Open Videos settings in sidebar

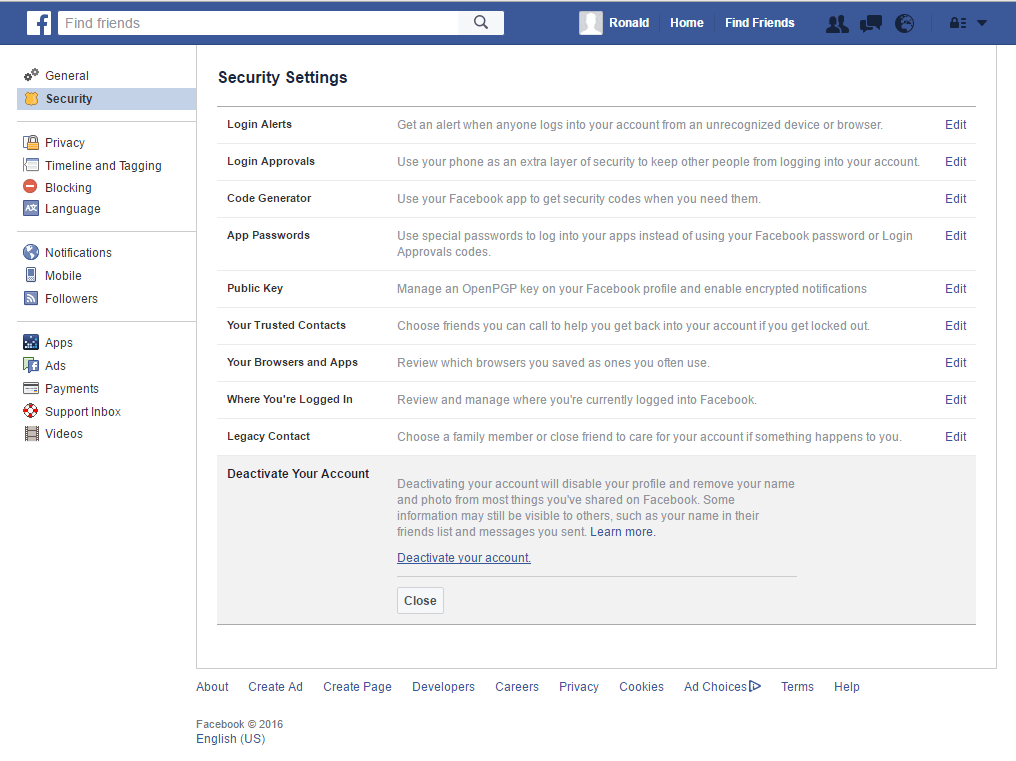(64, 434)
